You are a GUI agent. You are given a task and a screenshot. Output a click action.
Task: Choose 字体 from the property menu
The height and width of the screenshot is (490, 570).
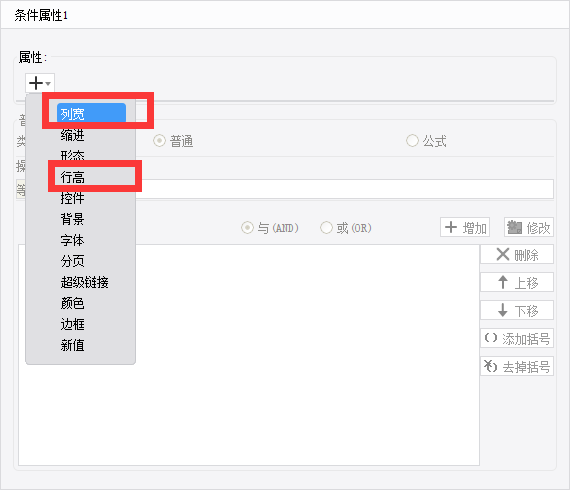(x=72, y=240)
